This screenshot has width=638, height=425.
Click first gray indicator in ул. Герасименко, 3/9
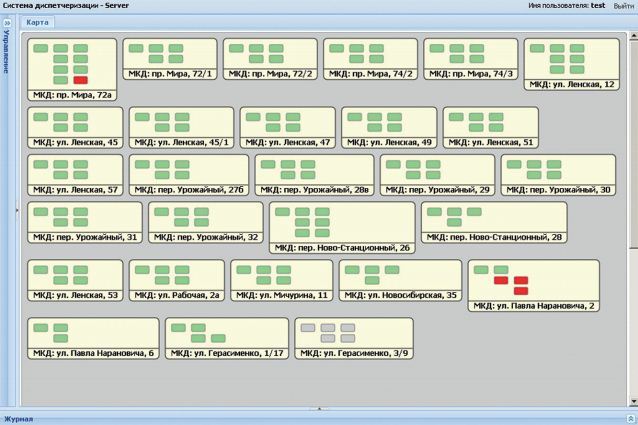pos(308,328)
